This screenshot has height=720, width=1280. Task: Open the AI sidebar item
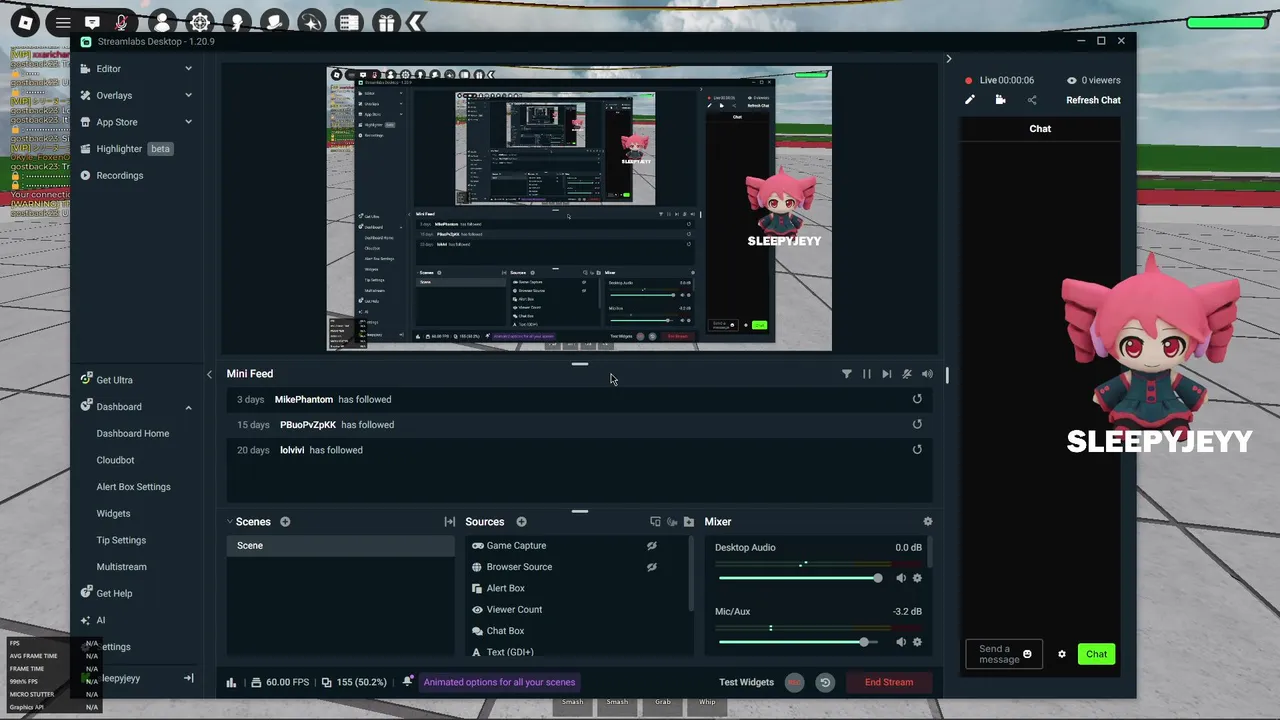pyautogui.click(x=93, y=620)
